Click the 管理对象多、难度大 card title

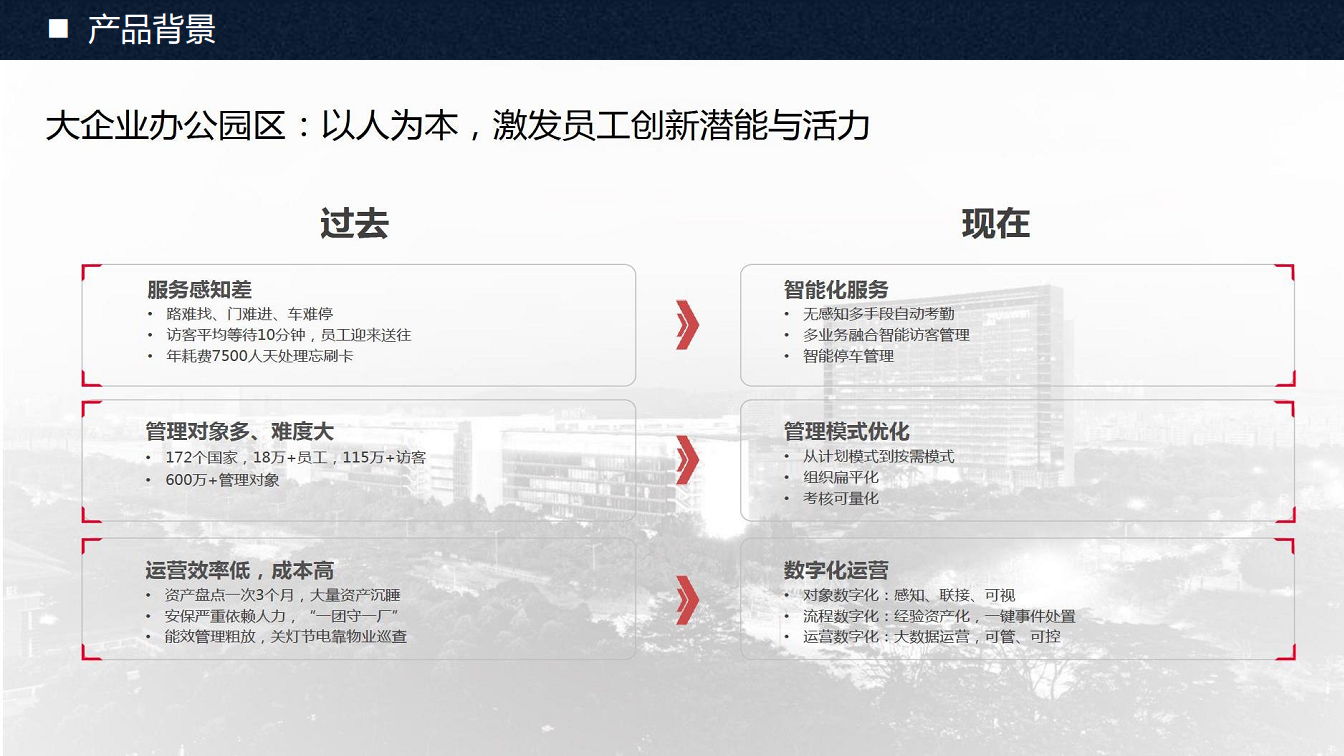point(239,432)
